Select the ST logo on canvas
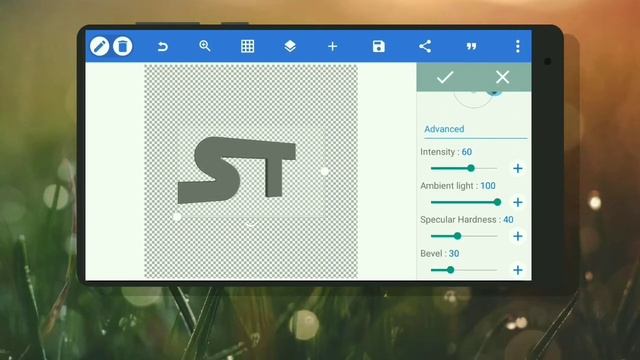Image resolution: width=640 pixels, height=360 pixels. [x=237, y=170]
